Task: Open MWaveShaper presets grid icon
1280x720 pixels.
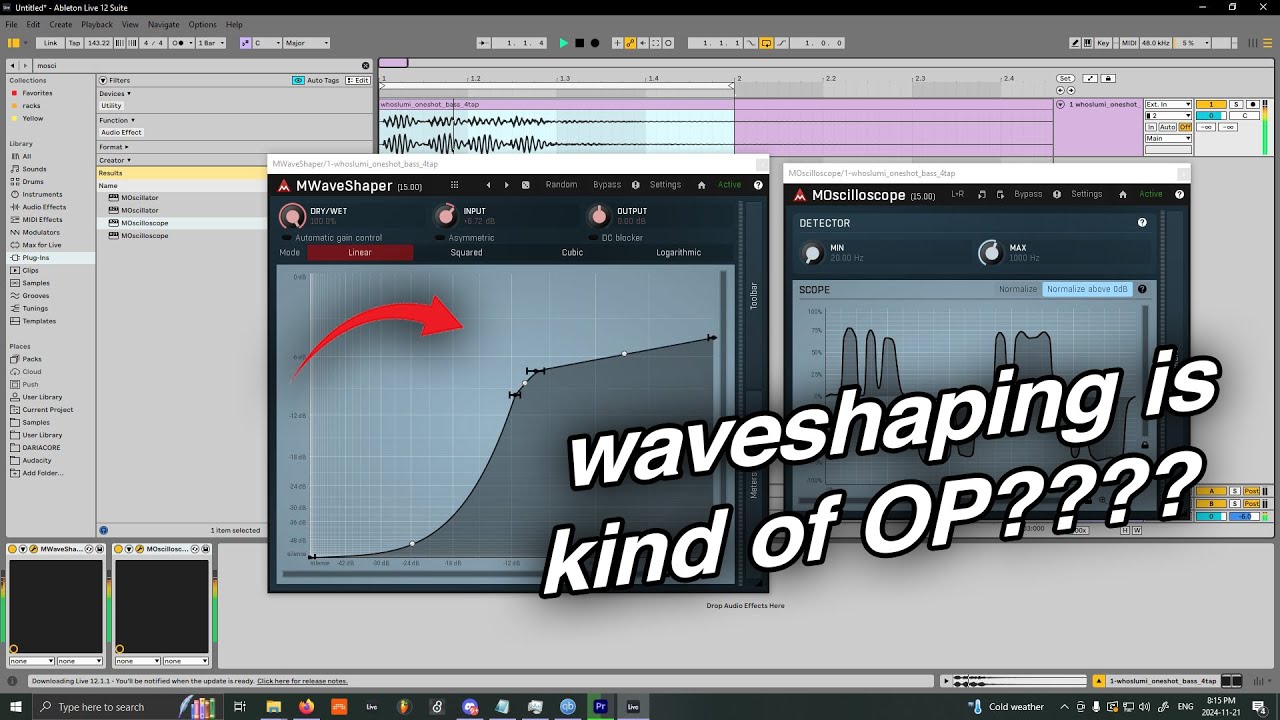Action: (x=454, y=185)
